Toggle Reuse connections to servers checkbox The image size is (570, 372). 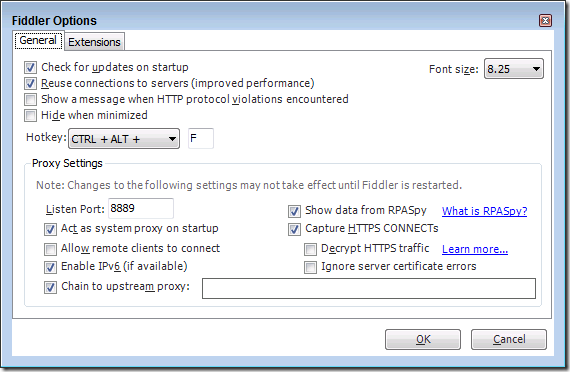pyautogui.click(x=30, y=83)
